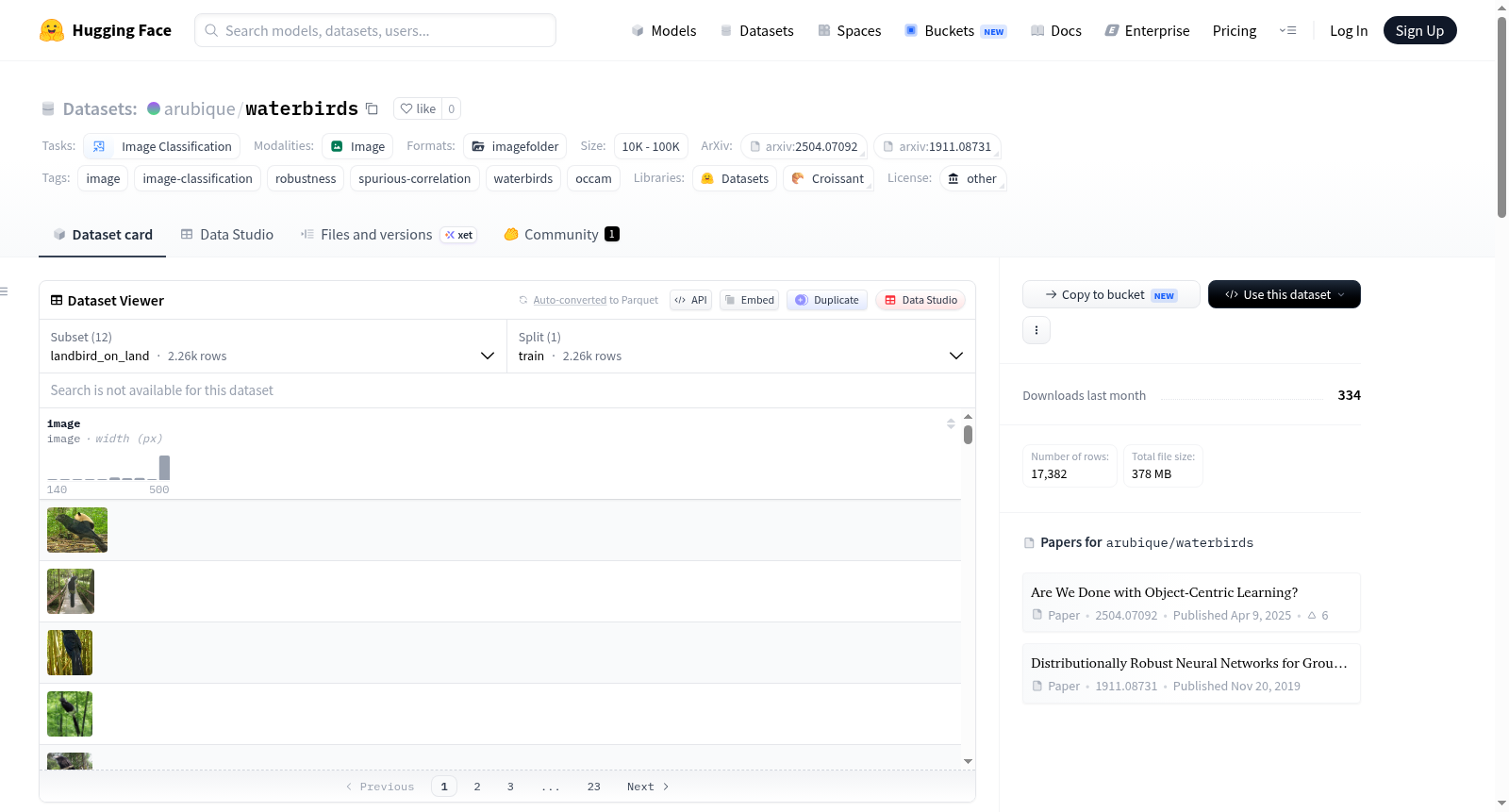Click the Croissant library tag

[x=828, y=178]
